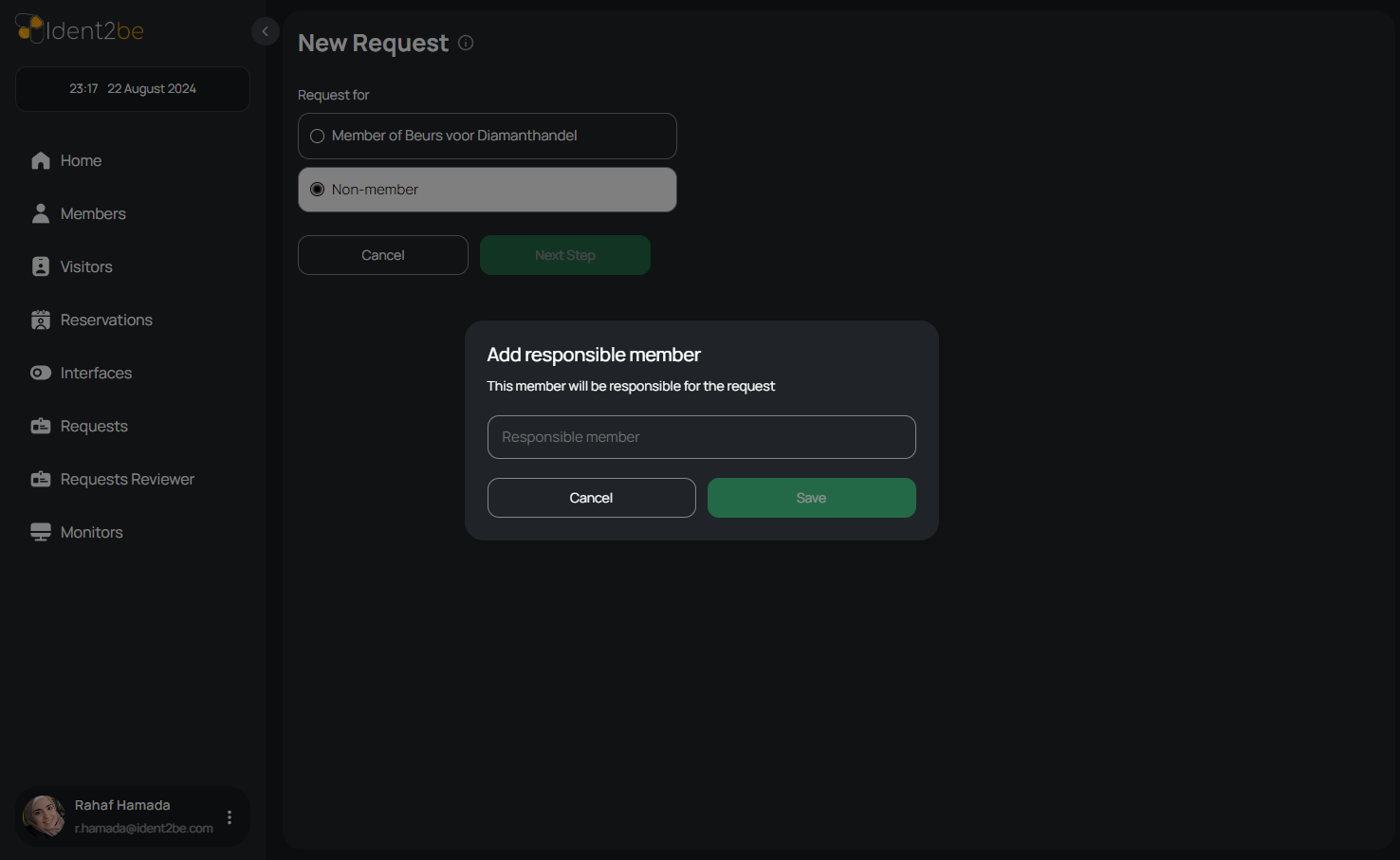Viewport: 1400px width, 860px height.
Task: Cancel the Add responsible member dialog
Action: 591,498
